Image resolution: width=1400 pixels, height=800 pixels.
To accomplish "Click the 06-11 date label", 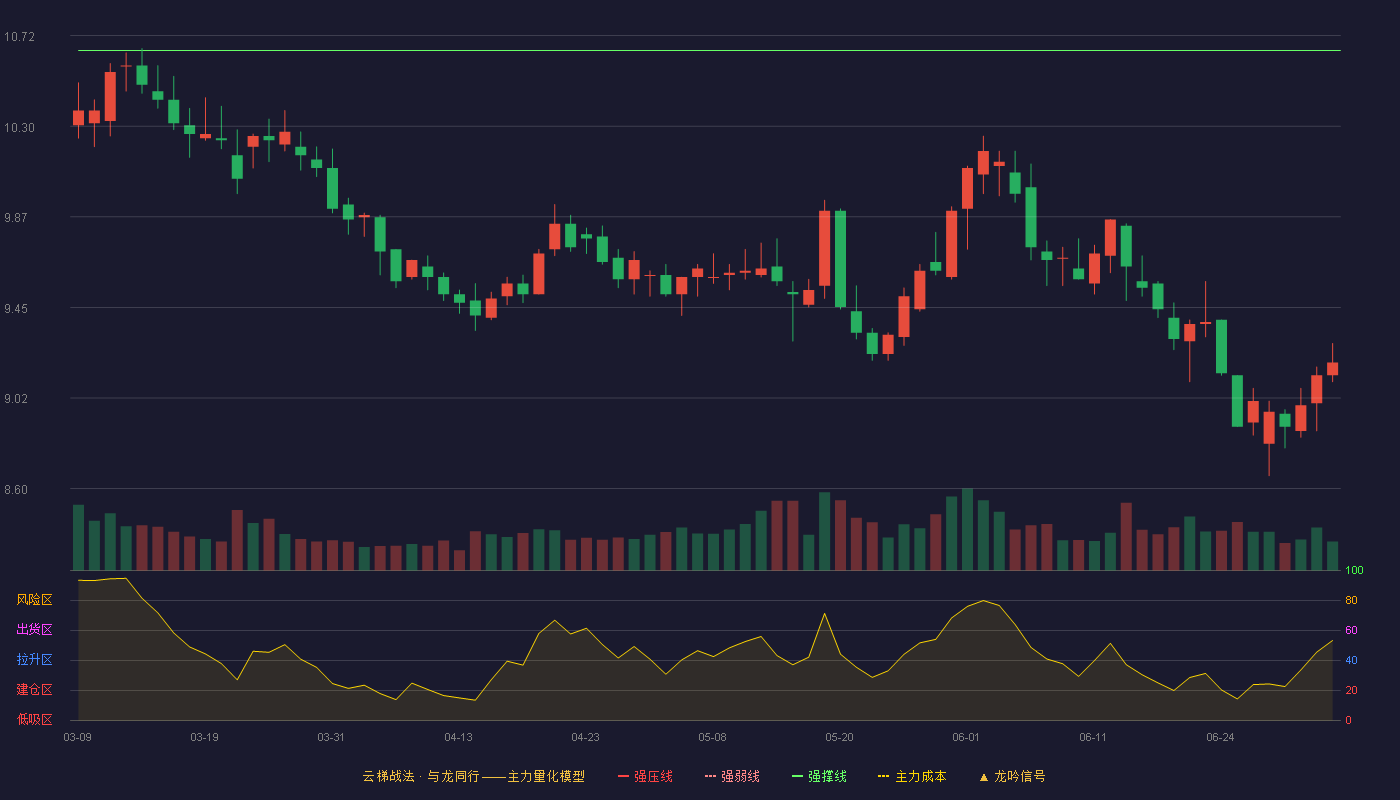I will pos(1093,737).
